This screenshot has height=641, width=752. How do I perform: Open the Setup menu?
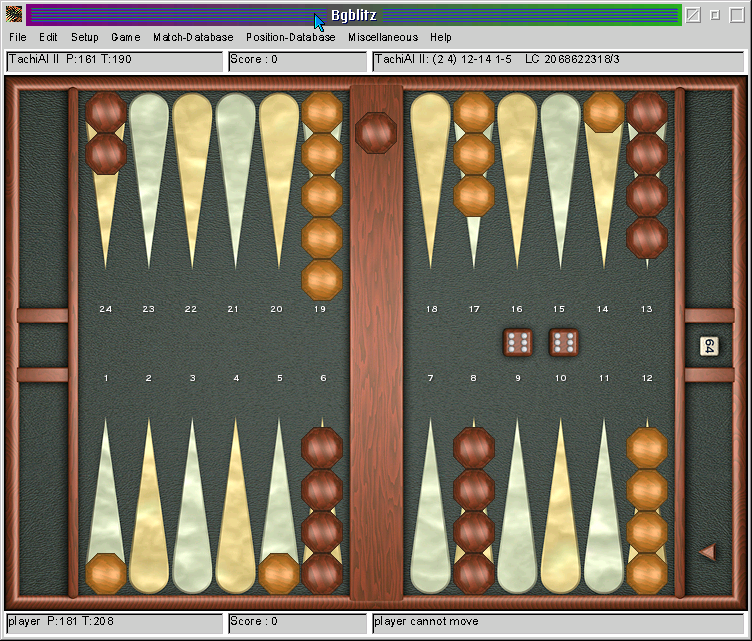[85, 37]
